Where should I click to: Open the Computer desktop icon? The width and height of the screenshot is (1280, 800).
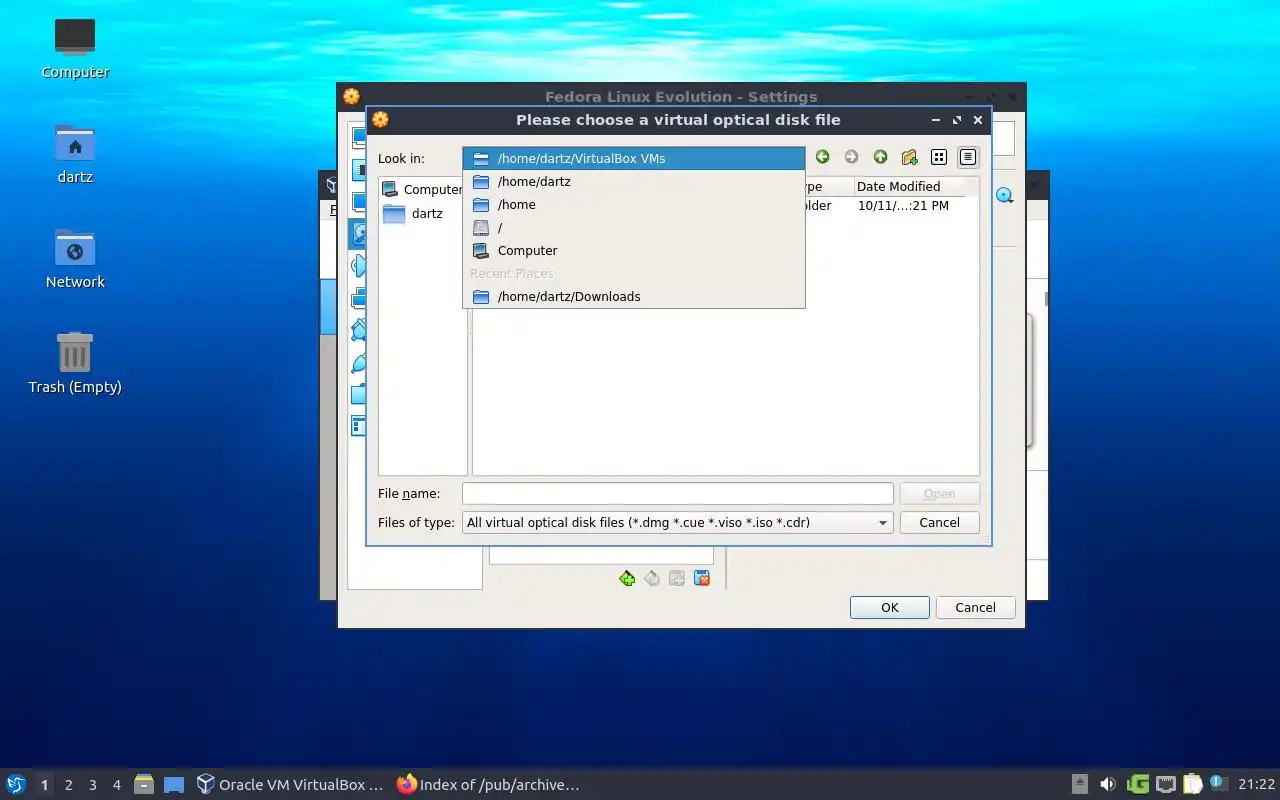(x=75, y=48)
